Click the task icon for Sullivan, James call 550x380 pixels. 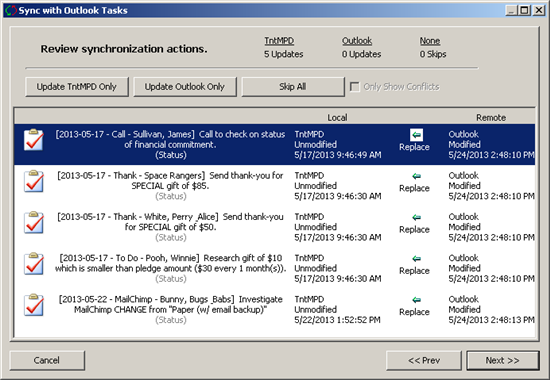click(34, 140)
